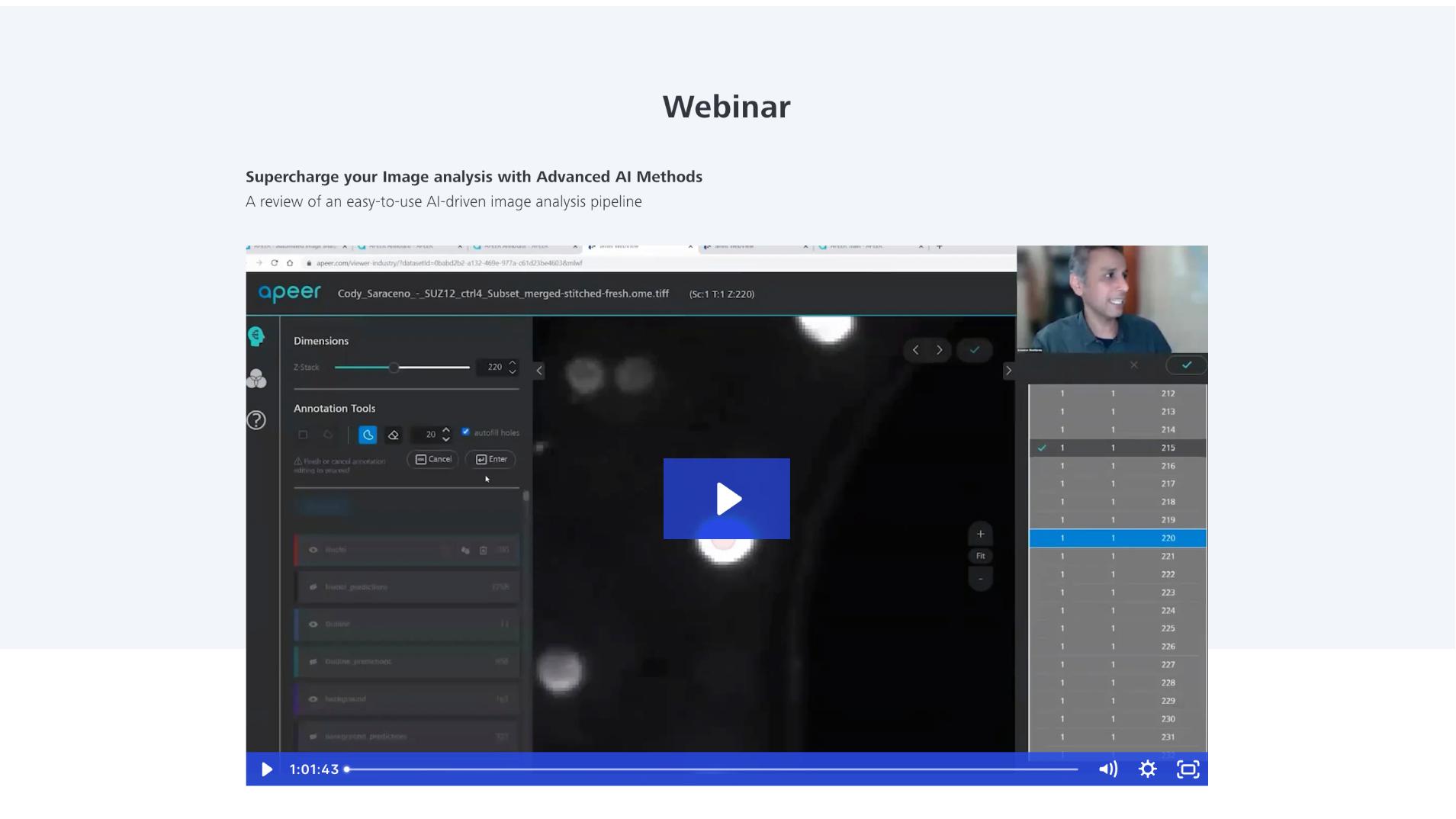Viewport: 1456px width, 819px height.
Task: Toggle the autofill holes checkbox
Action: click(x=466, y=432)
